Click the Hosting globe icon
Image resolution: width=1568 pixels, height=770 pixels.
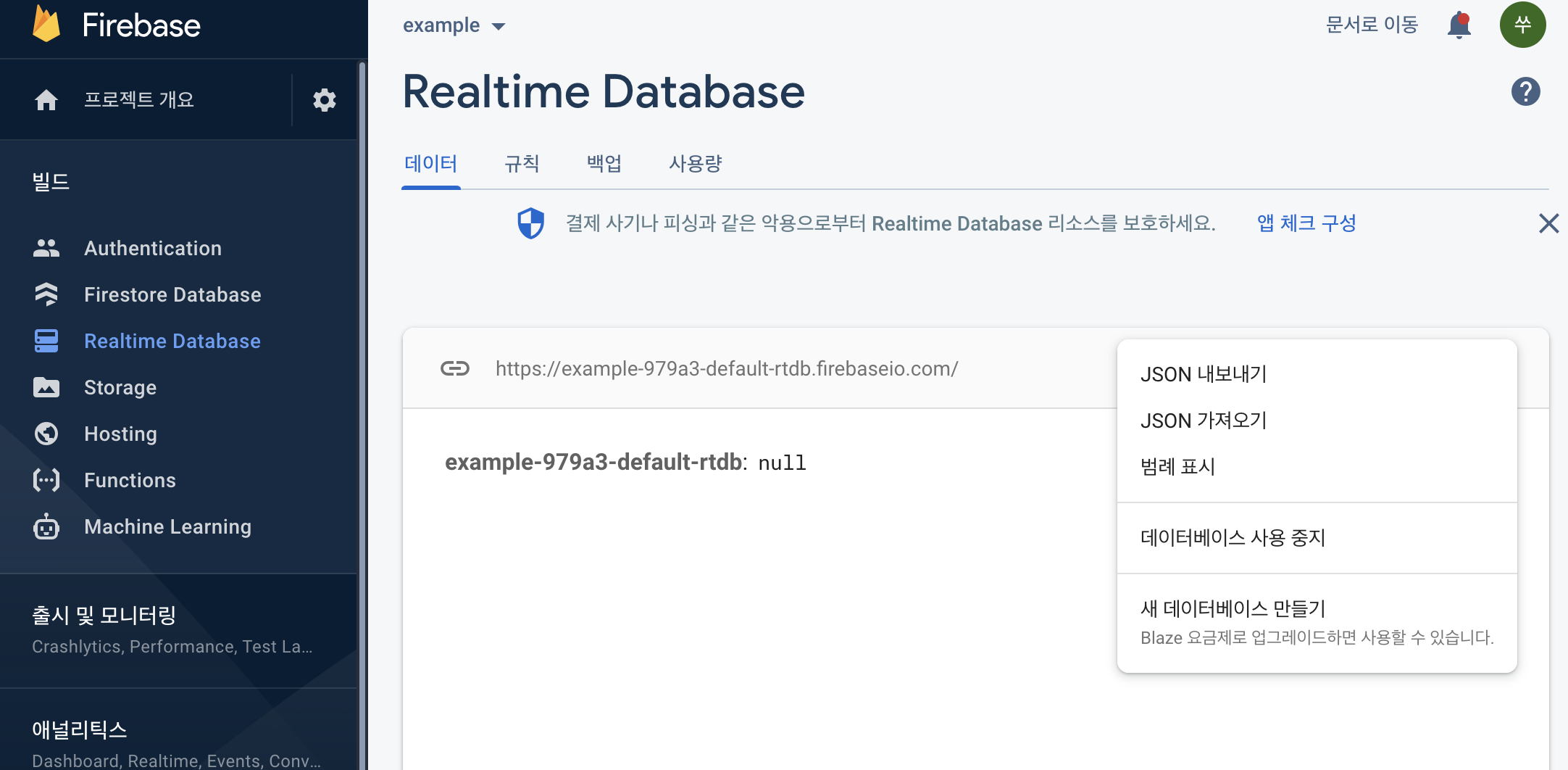coord(46,434)
